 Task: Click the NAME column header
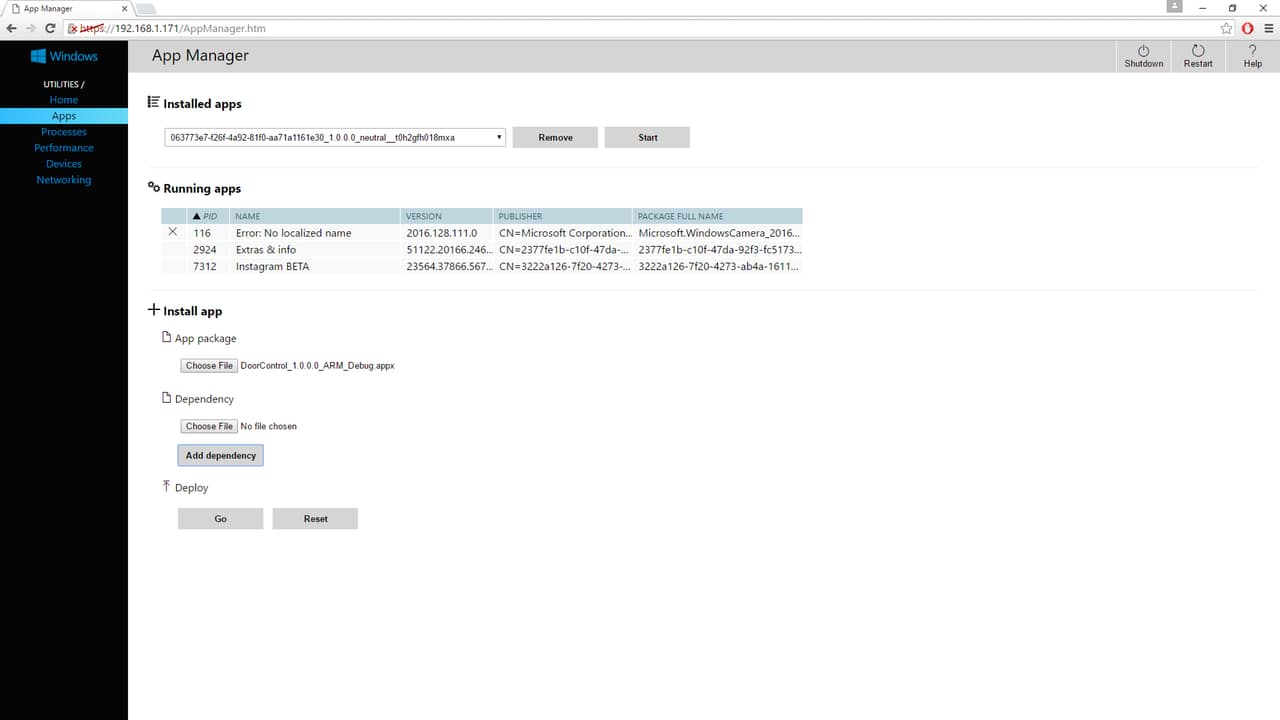315,216
